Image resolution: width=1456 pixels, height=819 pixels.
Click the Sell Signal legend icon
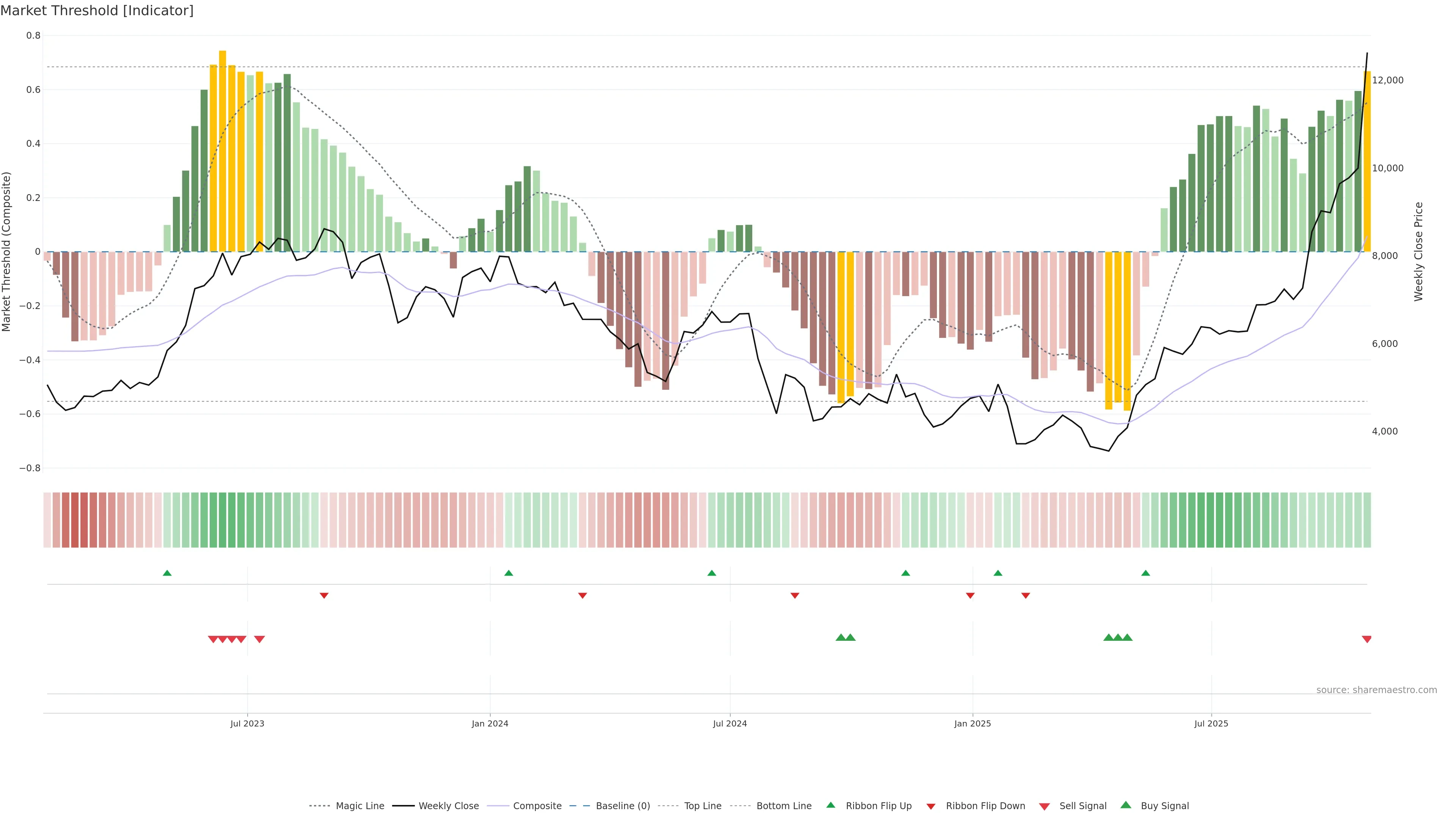click(x=1045, y=806)
